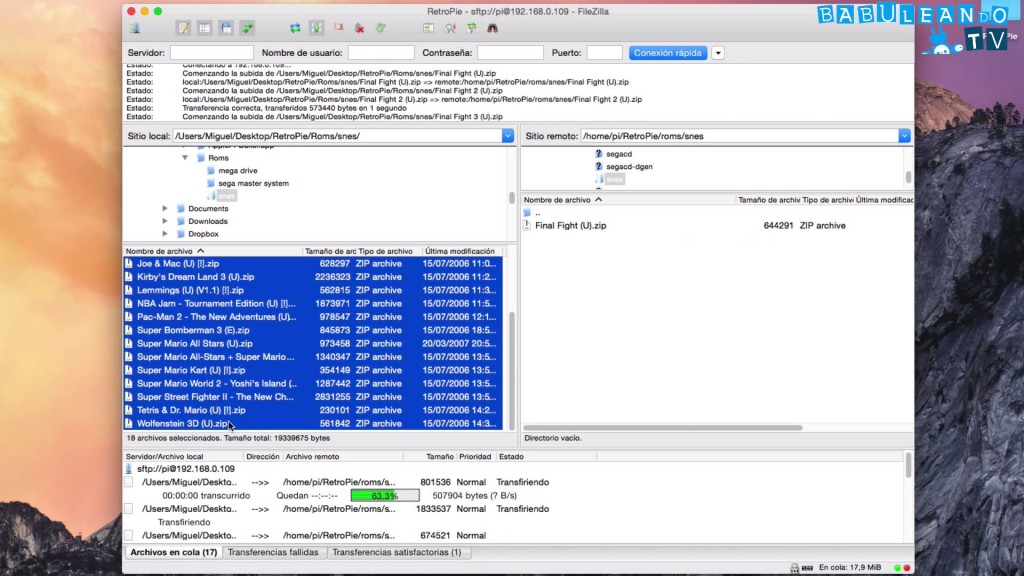
Task: Click the red activity indicator light
Action: [906, 568]
